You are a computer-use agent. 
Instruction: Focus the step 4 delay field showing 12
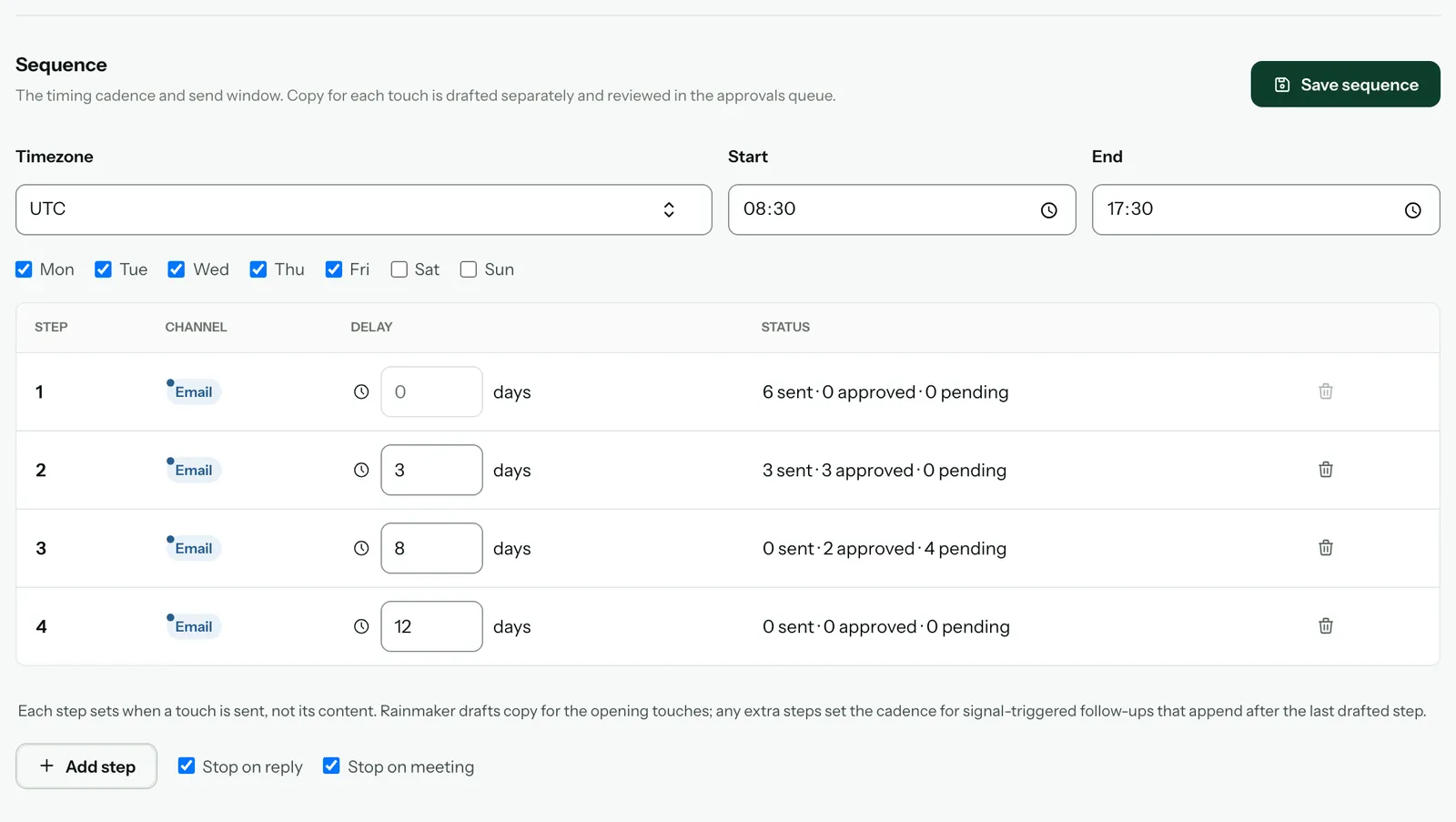pyautogui.click(x=431, y=626)
